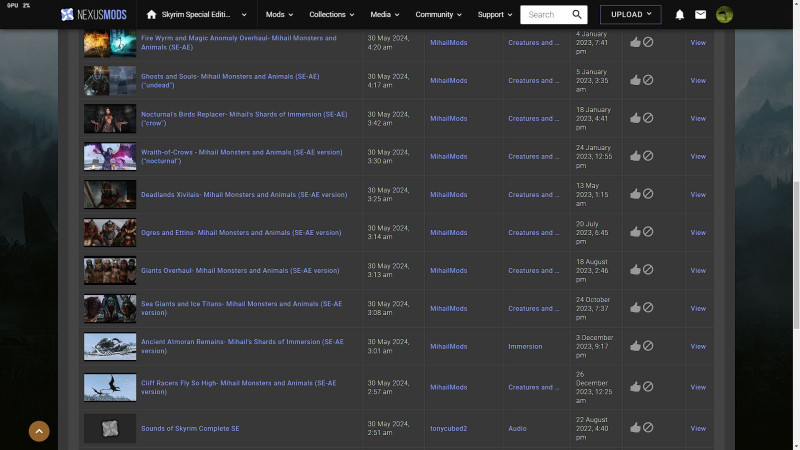Endorse Sounds of Skyrim Complete SE
The image size is (800, 450).
[x=635, y=428]
